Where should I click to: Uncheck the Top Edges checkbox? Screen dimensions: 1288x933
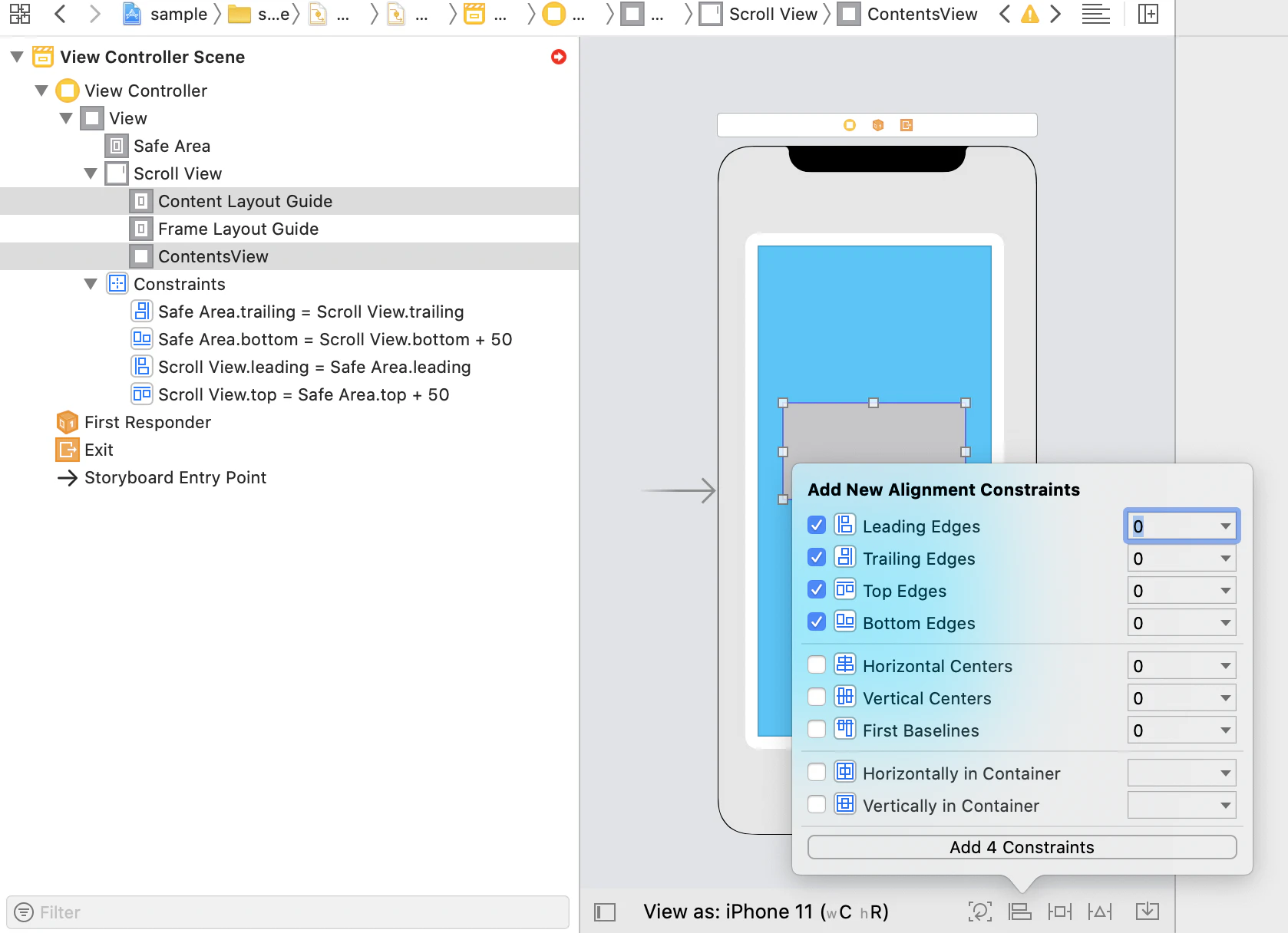point(817,590)
